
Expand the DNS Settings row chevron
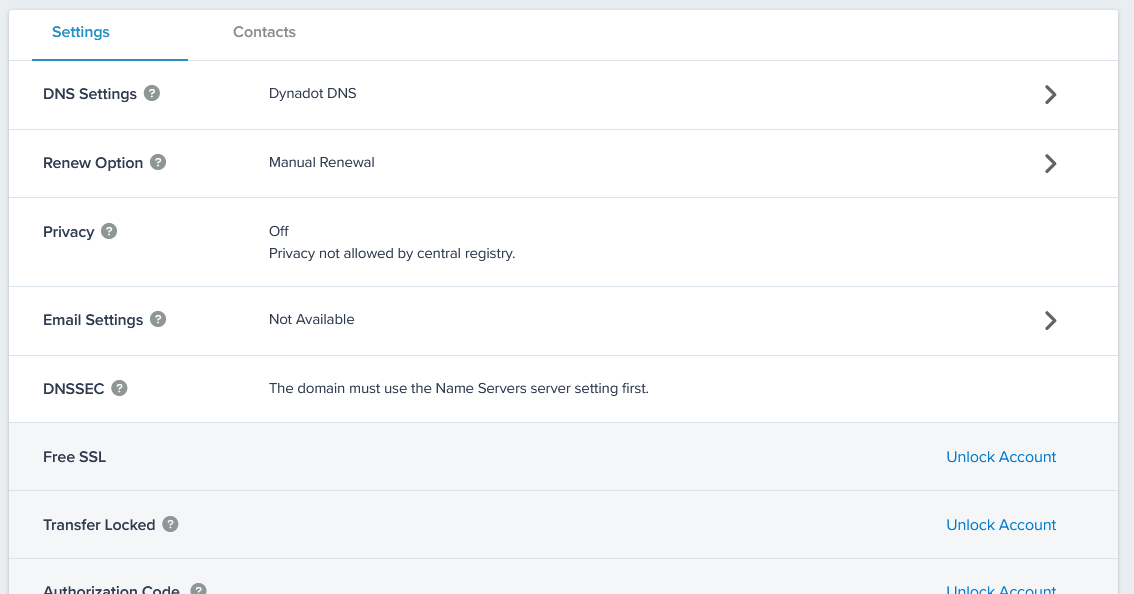coord(1050,94)
